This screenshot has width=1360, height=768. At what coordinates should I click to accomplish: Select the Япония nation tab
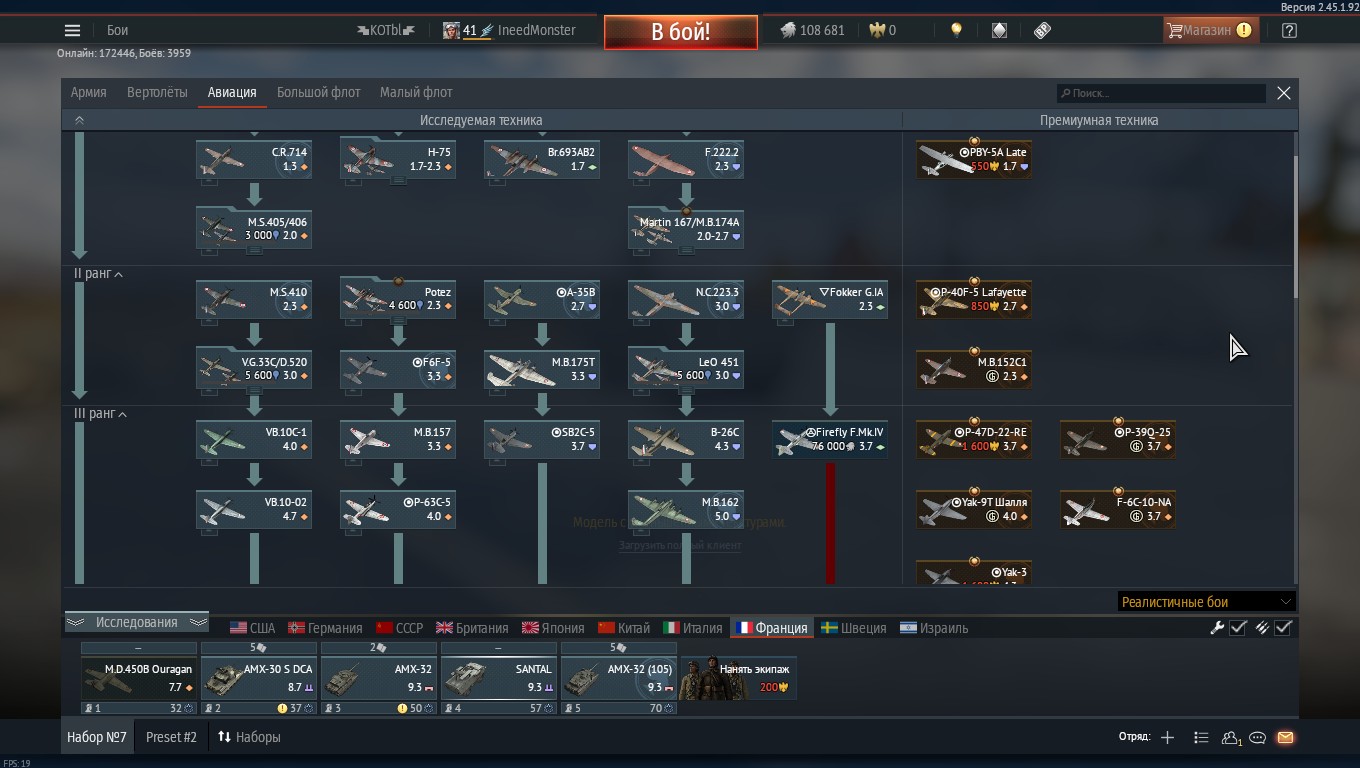pyautogui.click(x=553, y=628)
